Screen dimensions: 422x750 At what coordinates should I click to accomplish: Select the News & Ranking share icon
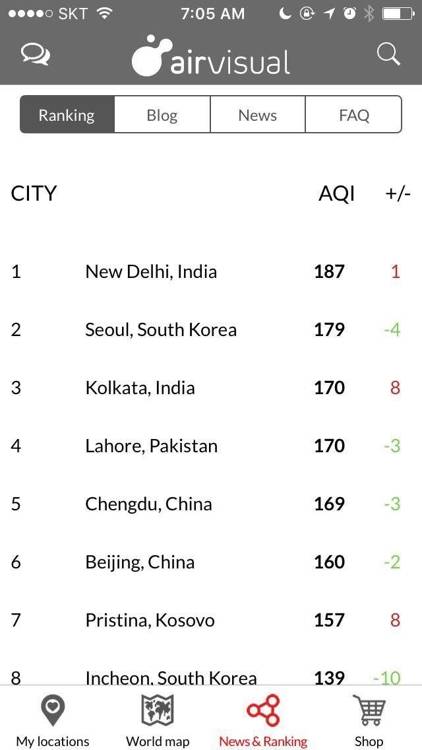263,710
